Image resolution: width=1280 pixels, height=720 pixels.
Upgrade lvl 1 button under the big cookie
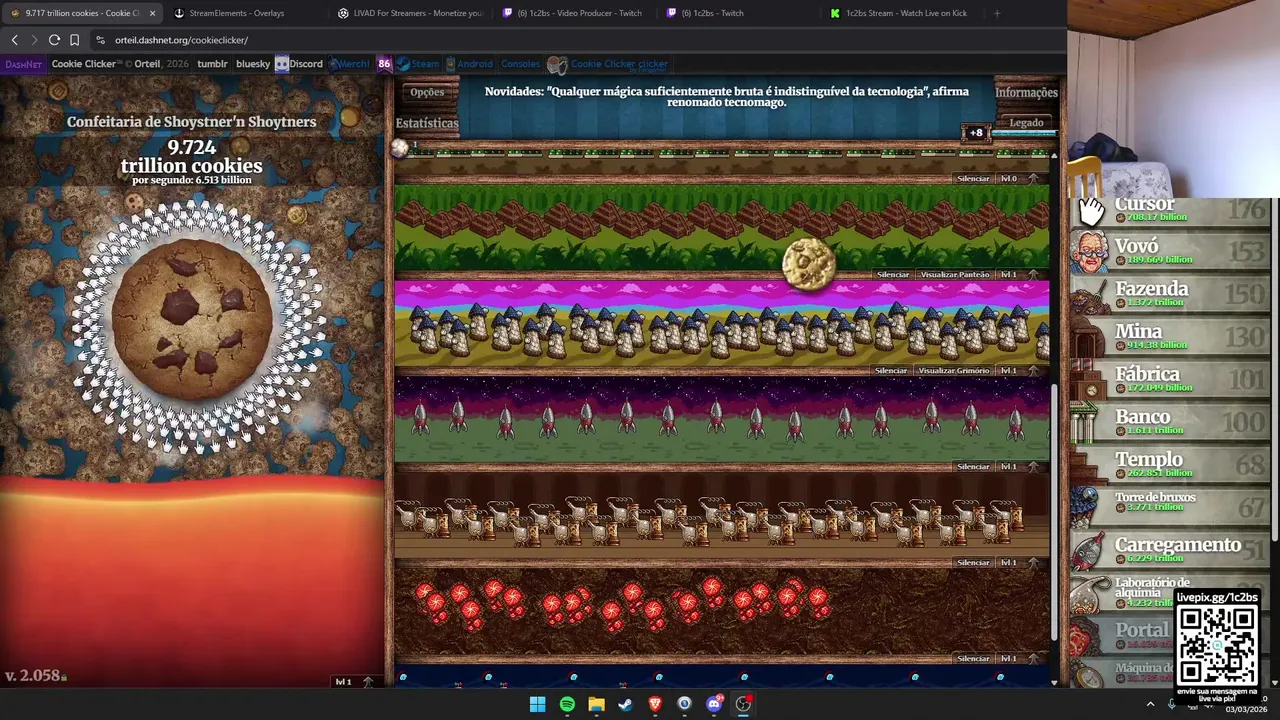[354, 682]
